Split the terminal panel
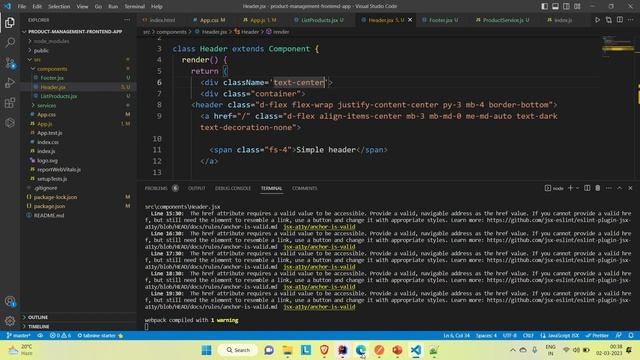This screenshot has width=640, height=360. (x=587, y=188)
